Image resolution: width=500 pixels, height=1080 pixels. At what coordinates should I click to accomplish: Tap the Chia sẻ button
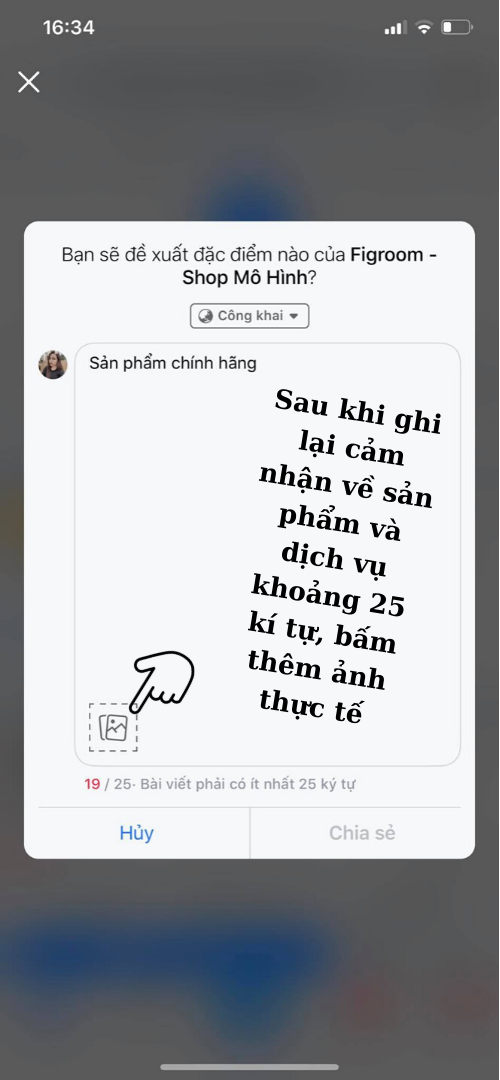(362, 833)
